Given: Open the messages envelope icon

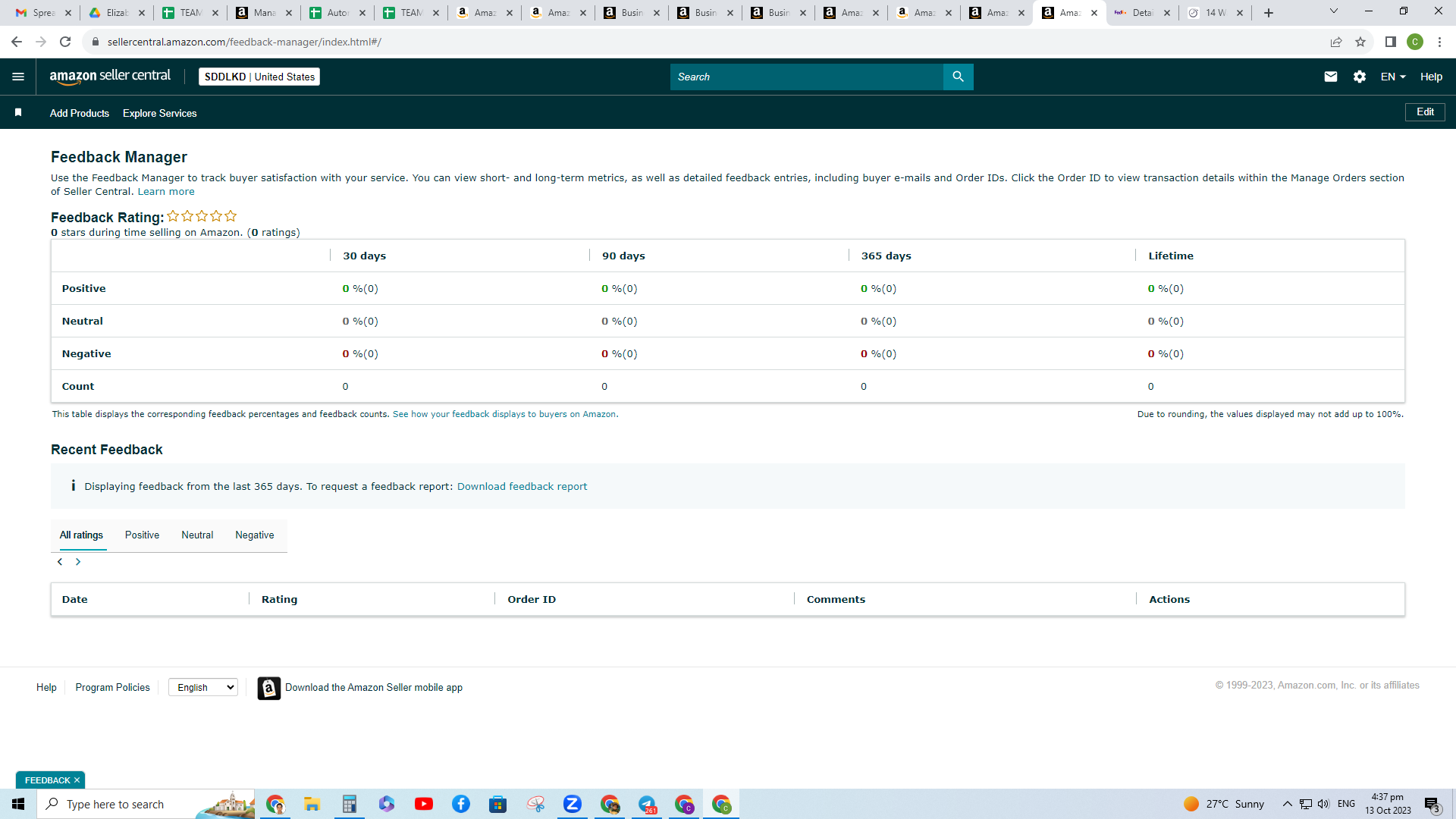Looking at the screenshot, I should (1330, 77).
